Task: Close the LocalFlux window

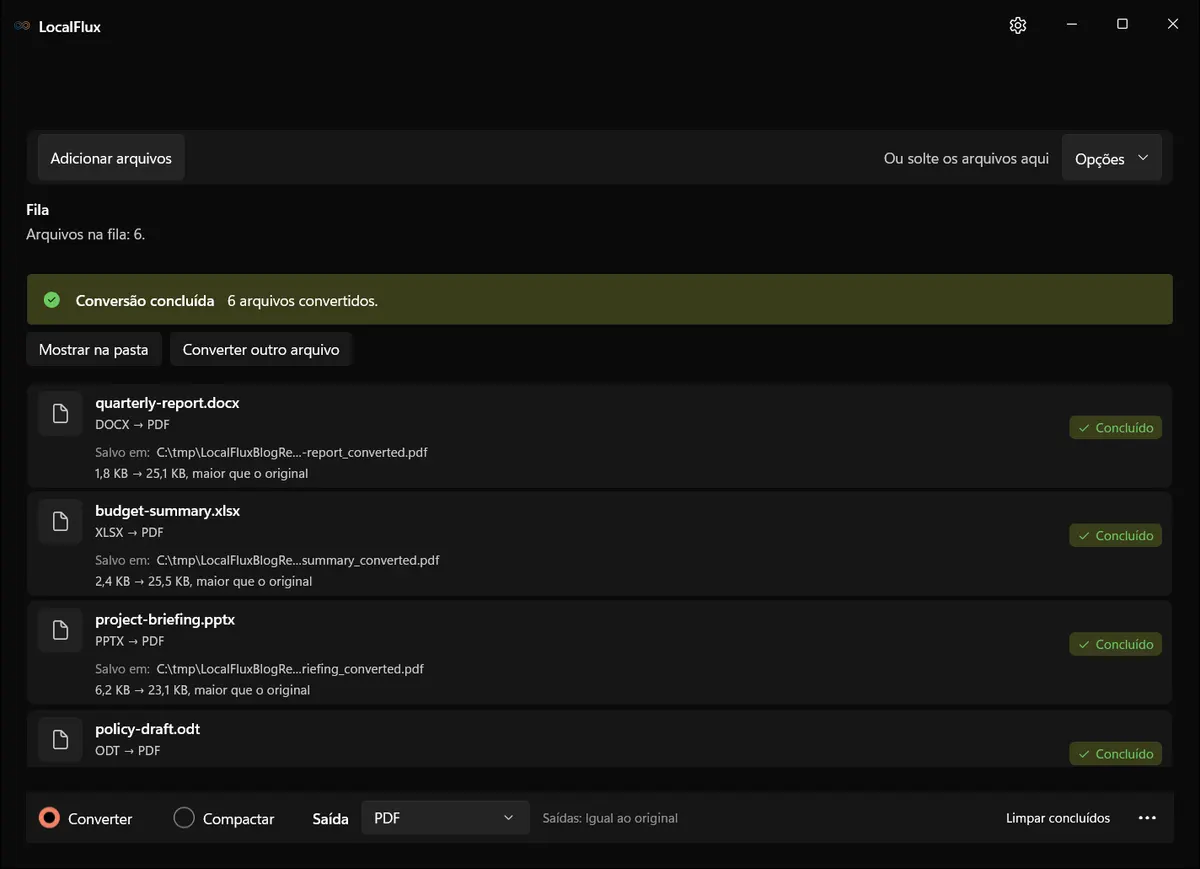Action: (1173, 25)
